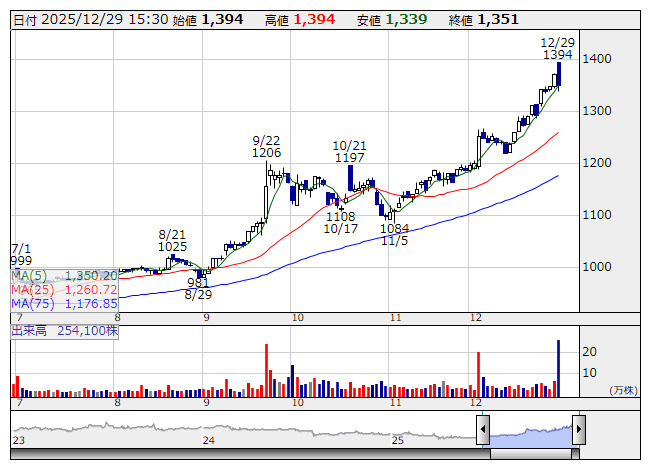Image resolution: width=653 pixels, height=470 pixels.
Task: Click the left range slider handle arrow
Action: pos(483,430)
